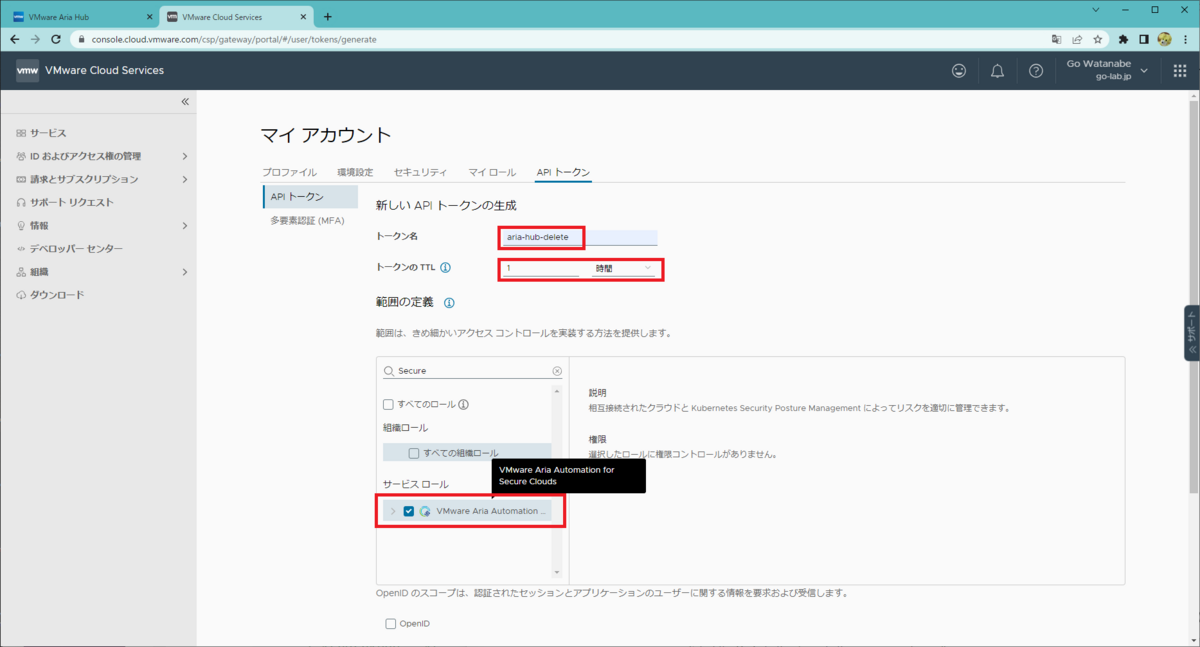The image size is (1200, 647).
Task: Switch to the セキュリティ tab
Action: click(x=420, y=172)
